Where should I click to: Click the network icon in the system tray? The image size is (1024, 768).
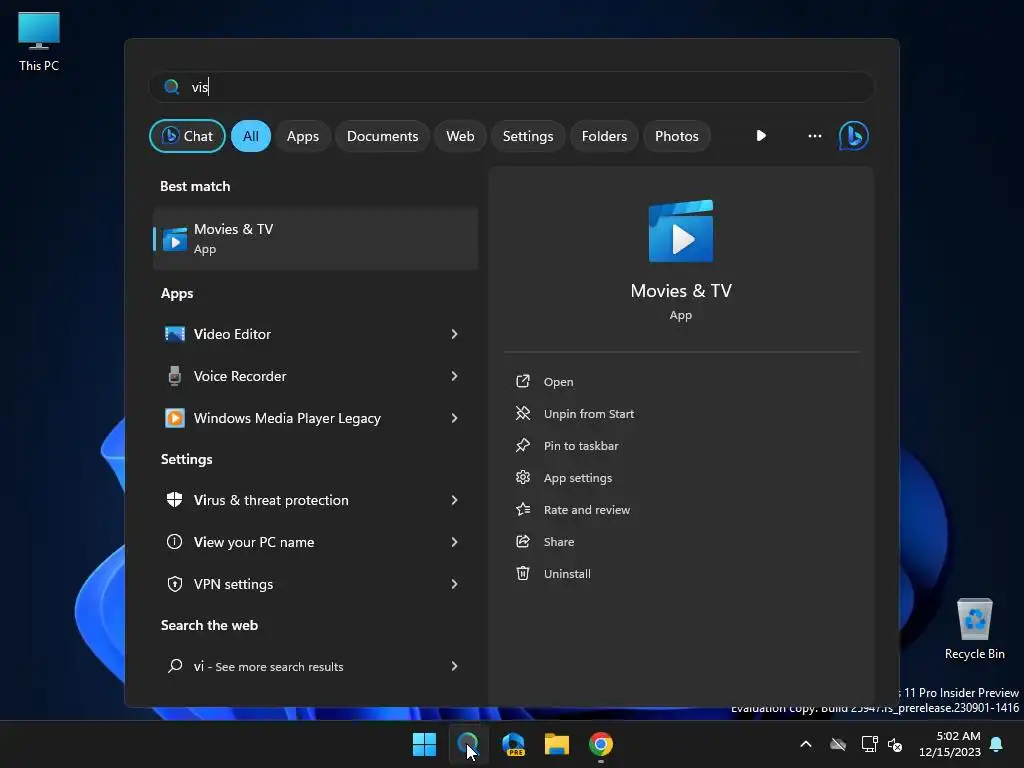point(869,744)
